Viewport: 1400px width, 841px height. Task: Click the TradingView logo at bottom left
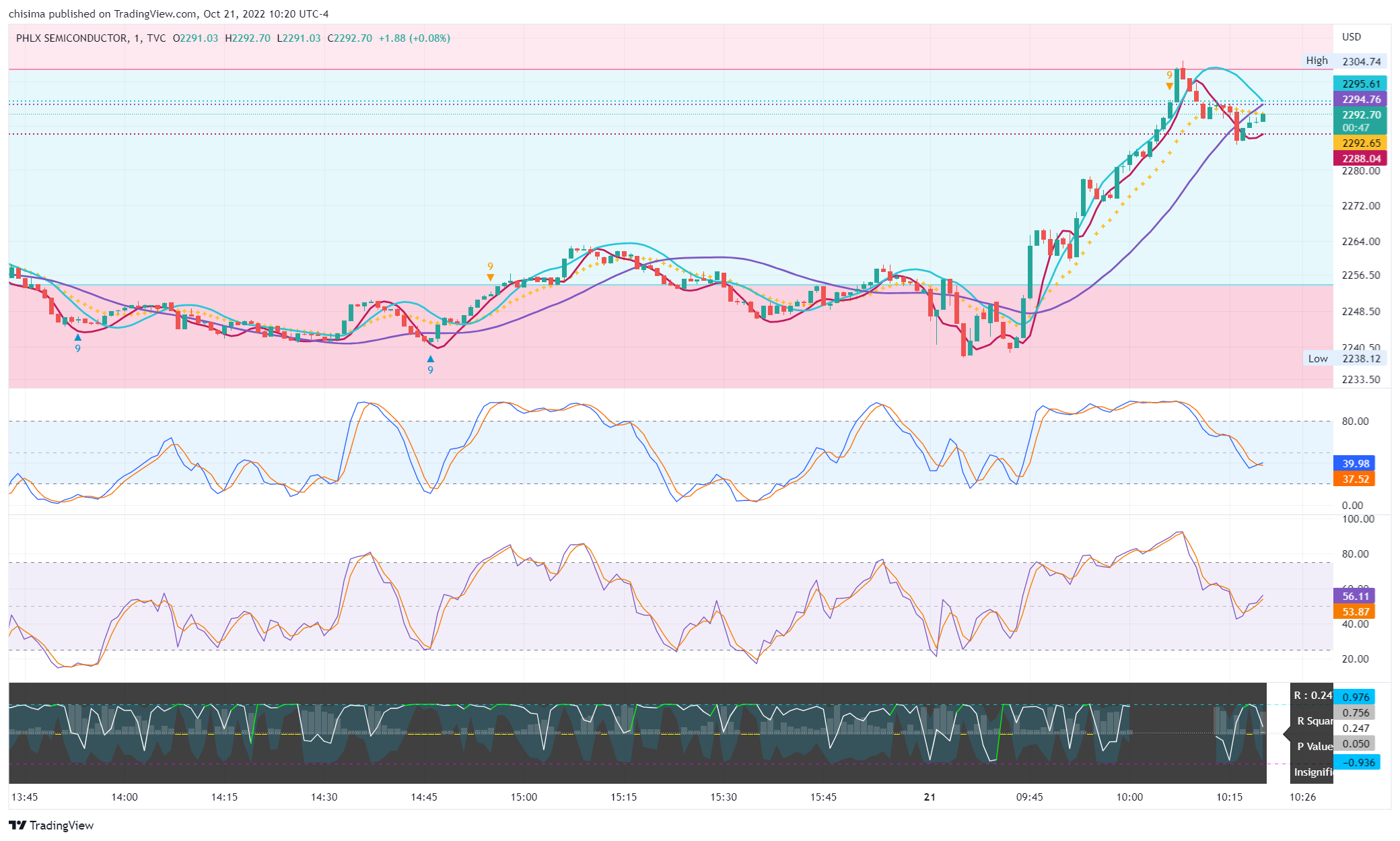(51, 825)
